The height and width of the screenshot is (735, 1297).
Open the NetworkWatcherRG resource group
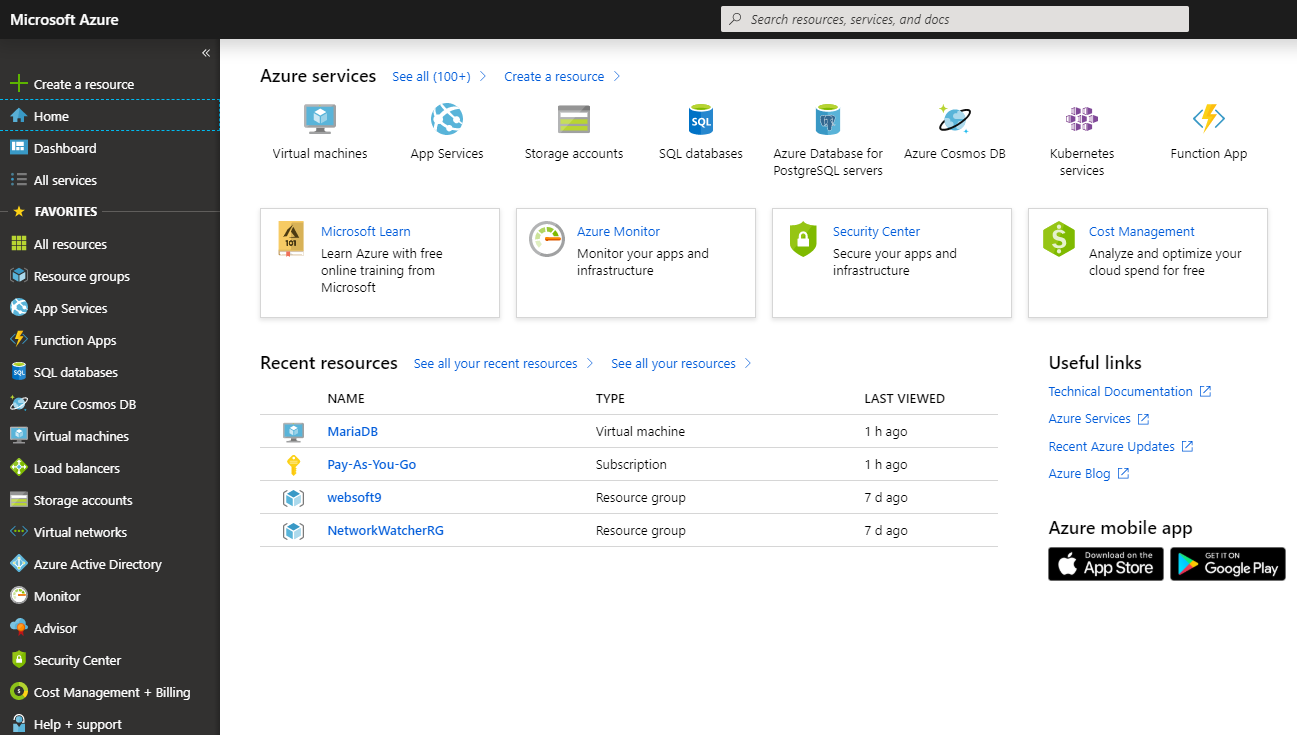pyautogui.click(x=385, y=531)
